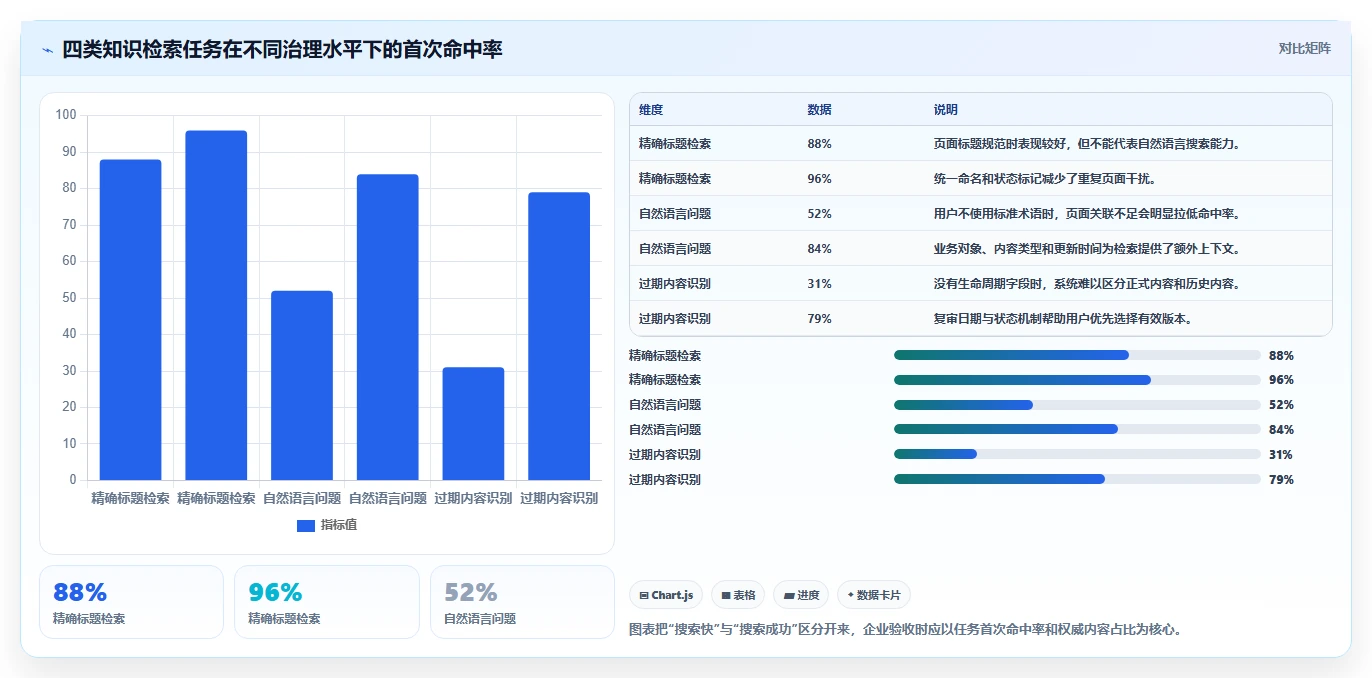Select the chart bar with value 84
The width and height of the screenshot is (1372, 678).
pyautogui.click(x=388, y=327)
